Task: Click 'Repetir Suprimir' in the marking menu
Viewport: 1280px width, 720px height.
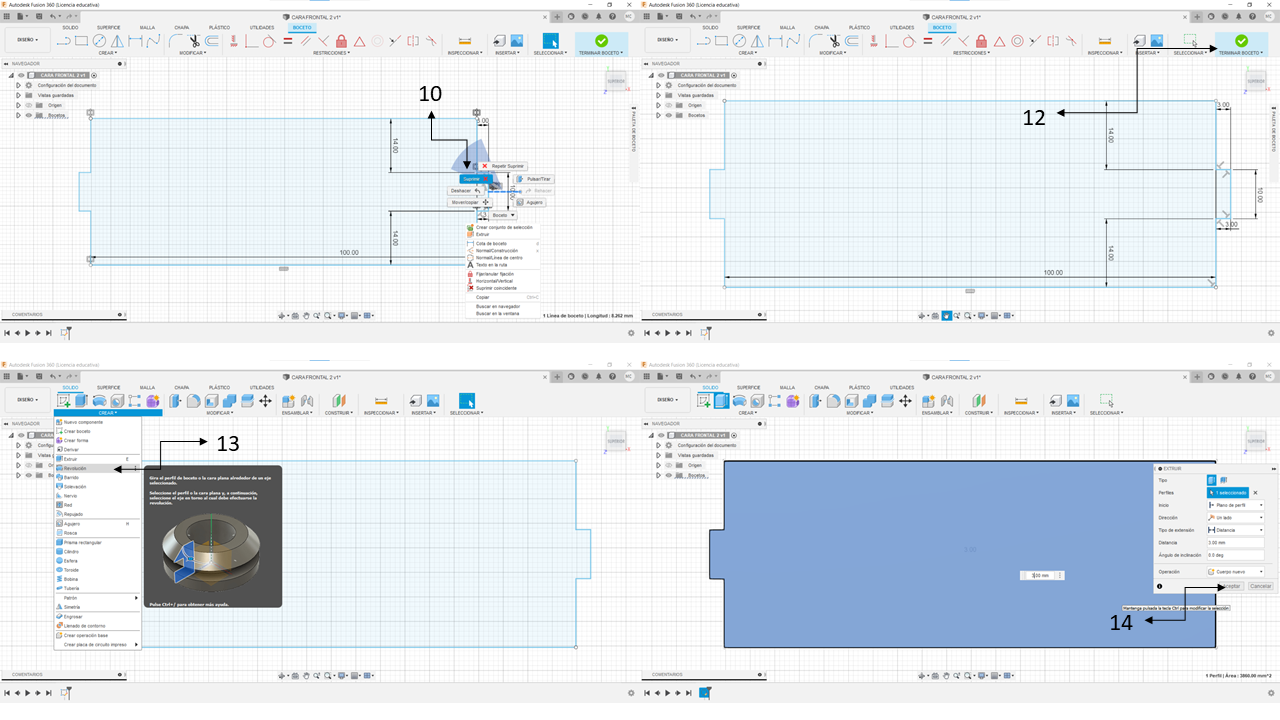Action: [x=502, y=166]
